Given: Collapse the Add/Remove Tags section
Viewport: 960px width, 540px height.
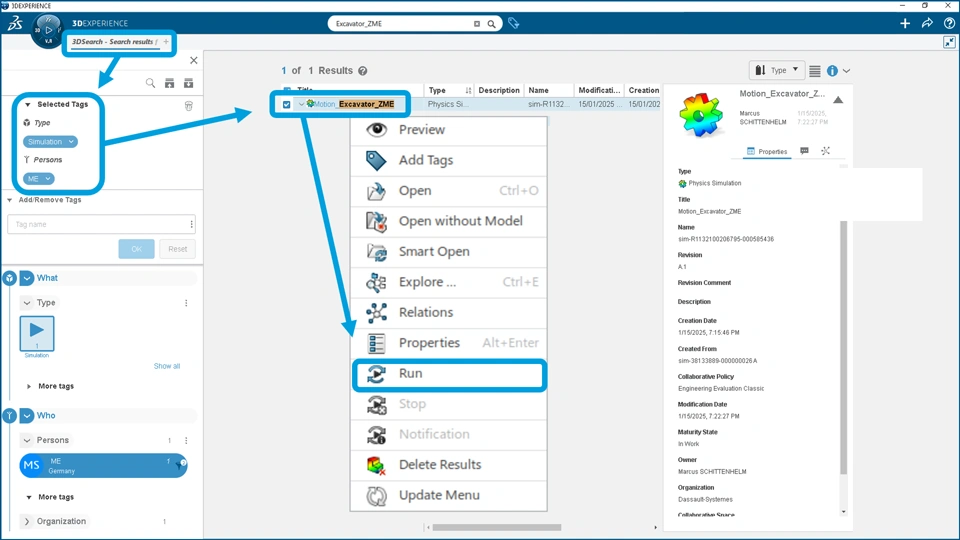Looking at the screenshot, I should (x=9, y=200).
